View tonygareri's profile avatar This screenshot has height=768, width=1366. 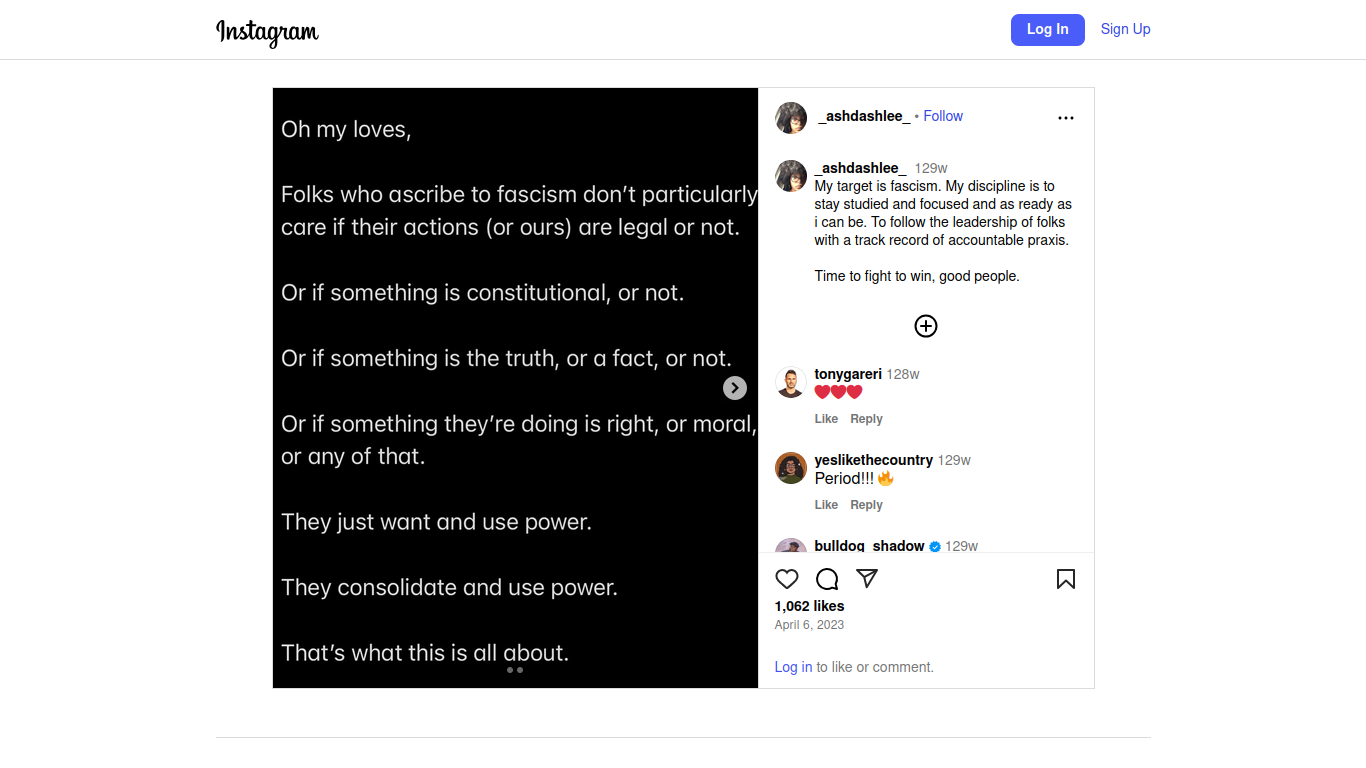click(x=791, y=382)
